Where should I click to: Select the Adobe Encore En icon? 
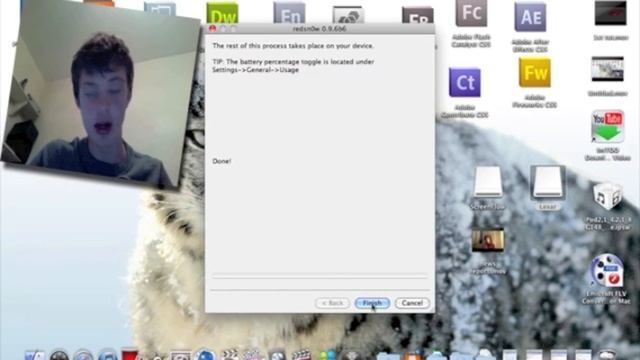(x=289, y=13)
